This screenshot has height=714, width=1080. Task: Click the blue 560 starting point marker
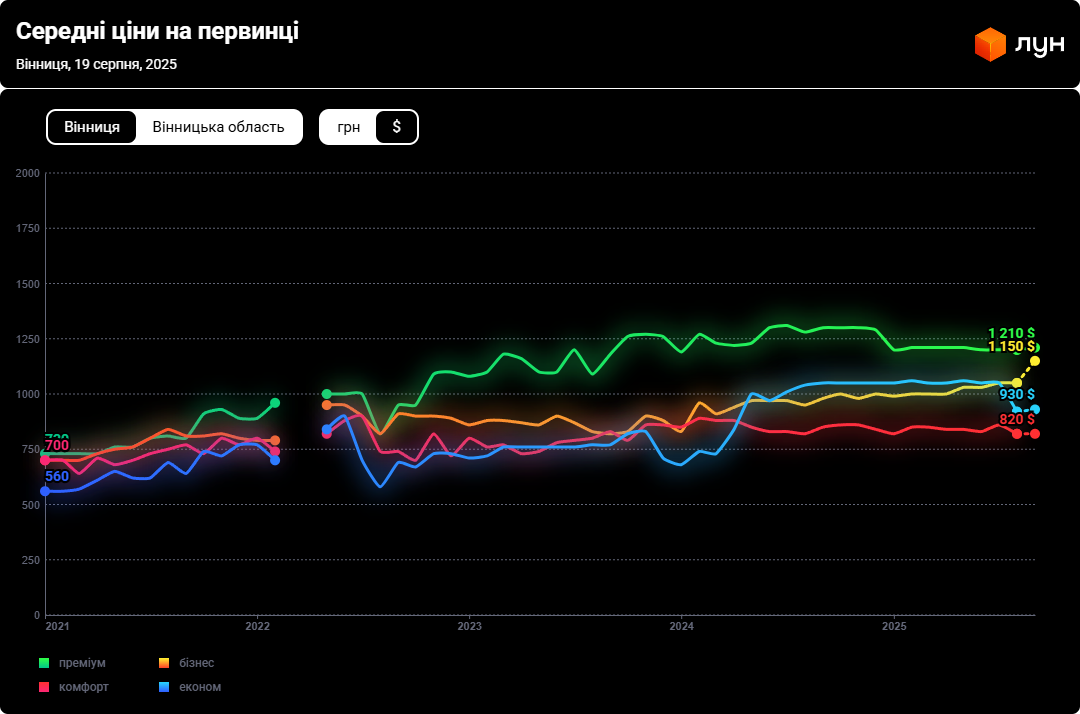tap(45, 491)
